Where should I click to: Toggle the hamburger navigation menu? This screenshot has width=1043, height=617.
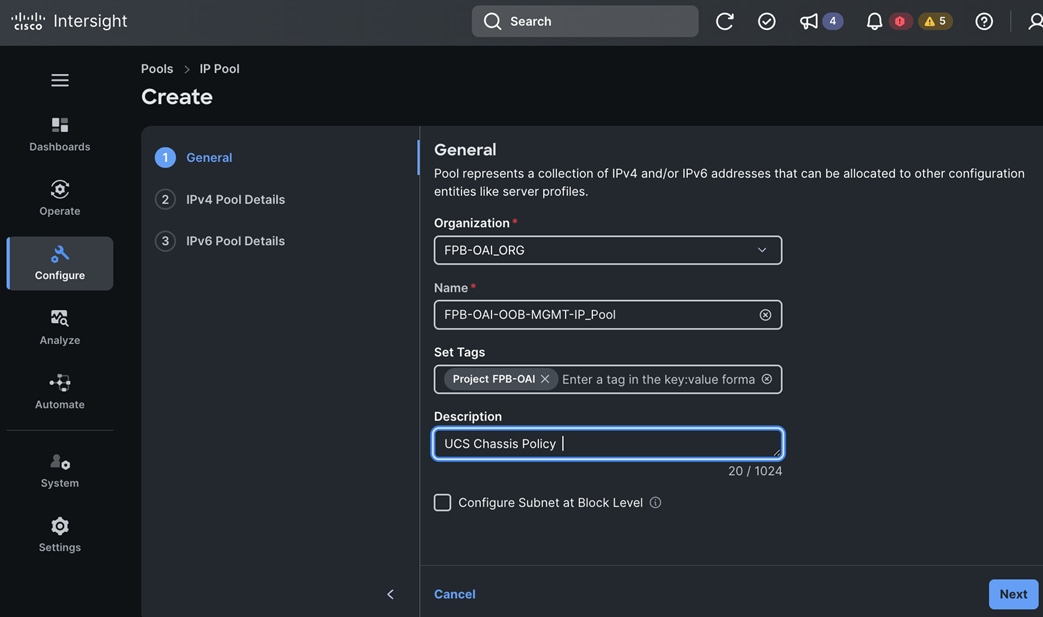(x=60, y=80)
